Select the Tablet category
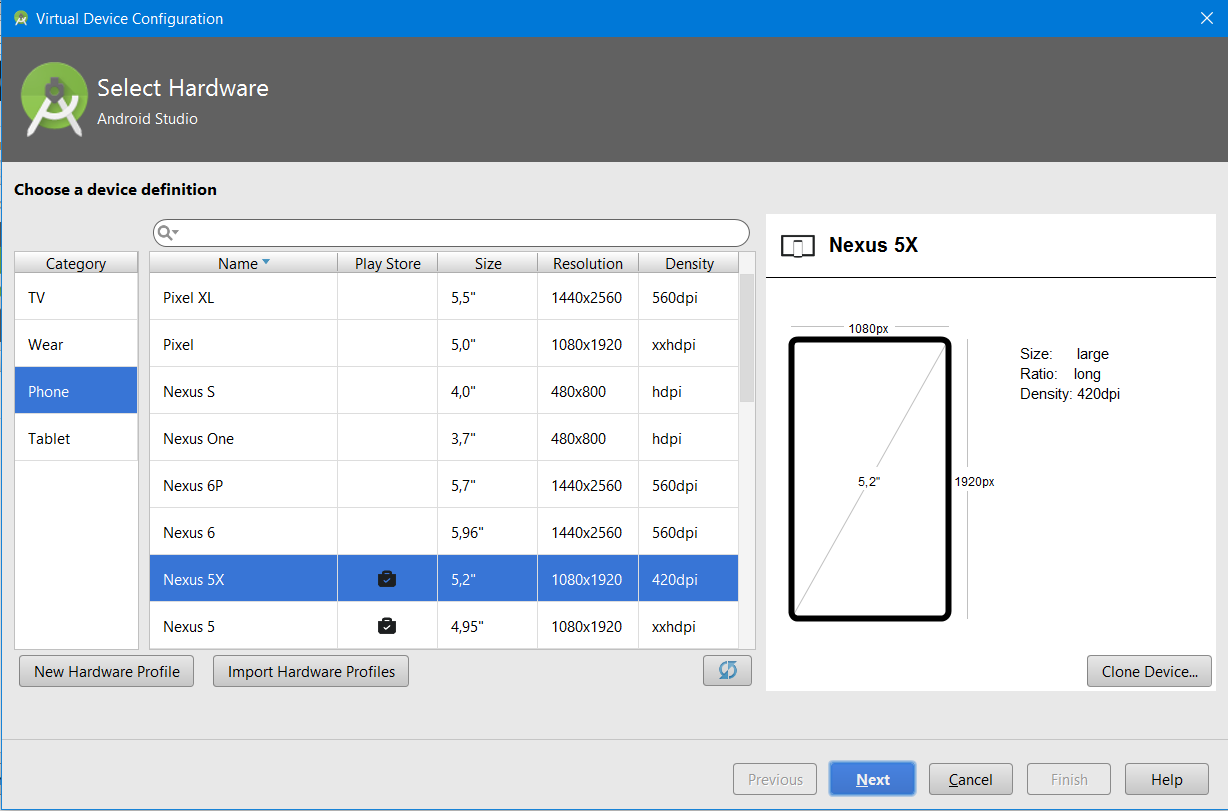 click(x=76, y=438)
